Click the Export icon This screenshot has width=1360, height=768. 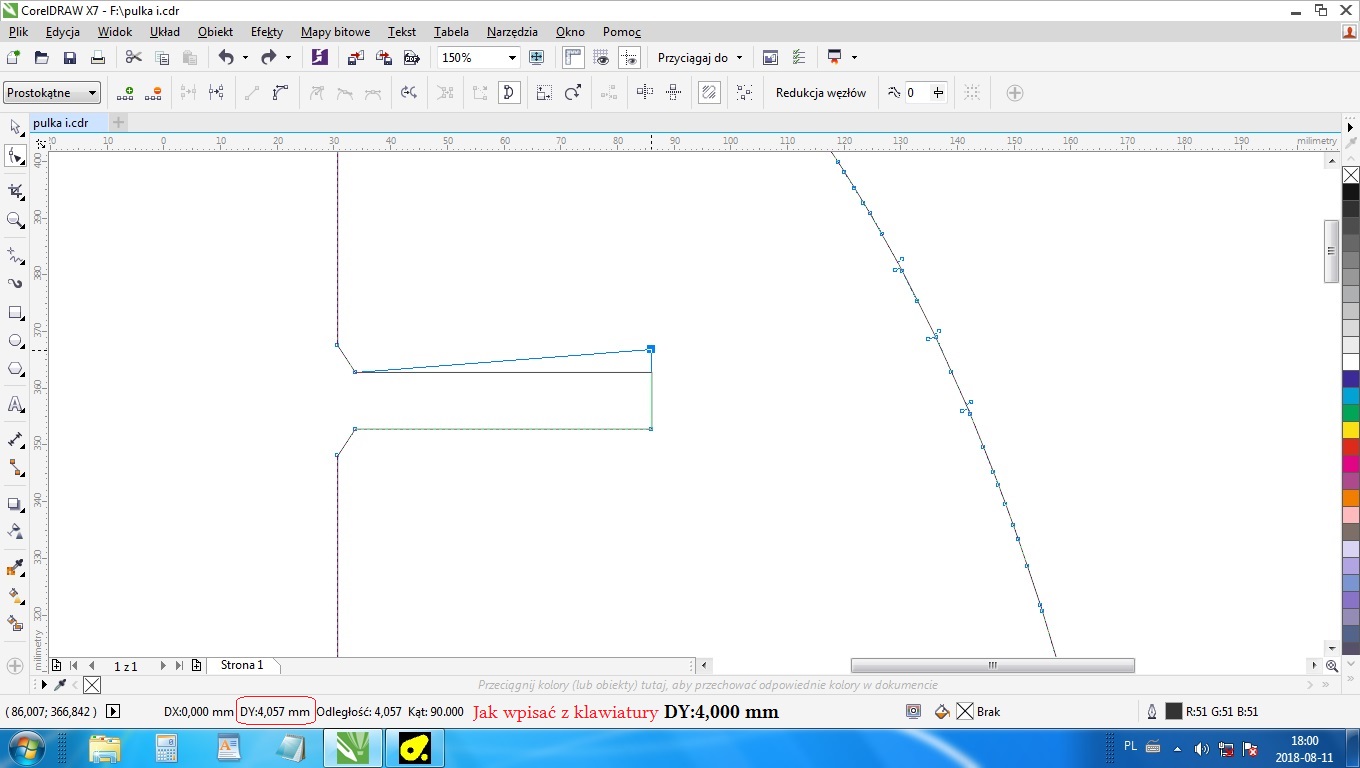click(383, 58)
